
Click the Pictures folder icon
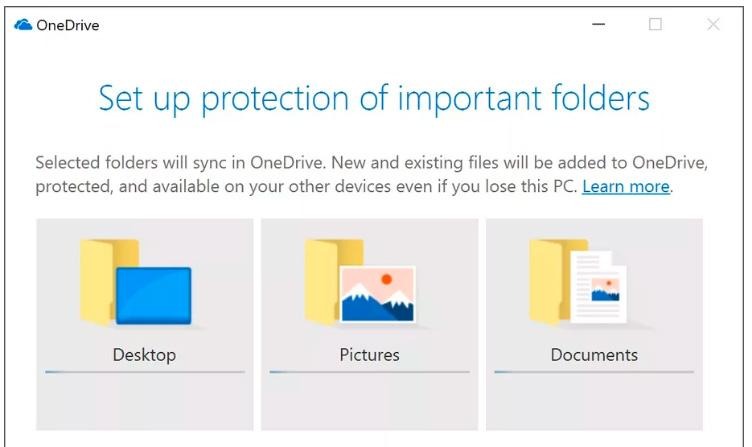[360, 283]
